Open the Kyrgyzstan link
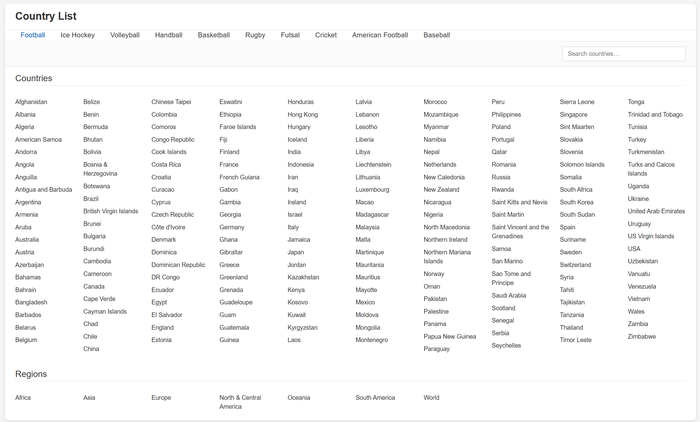Viewport: 700px width, 422px height. 303,327
